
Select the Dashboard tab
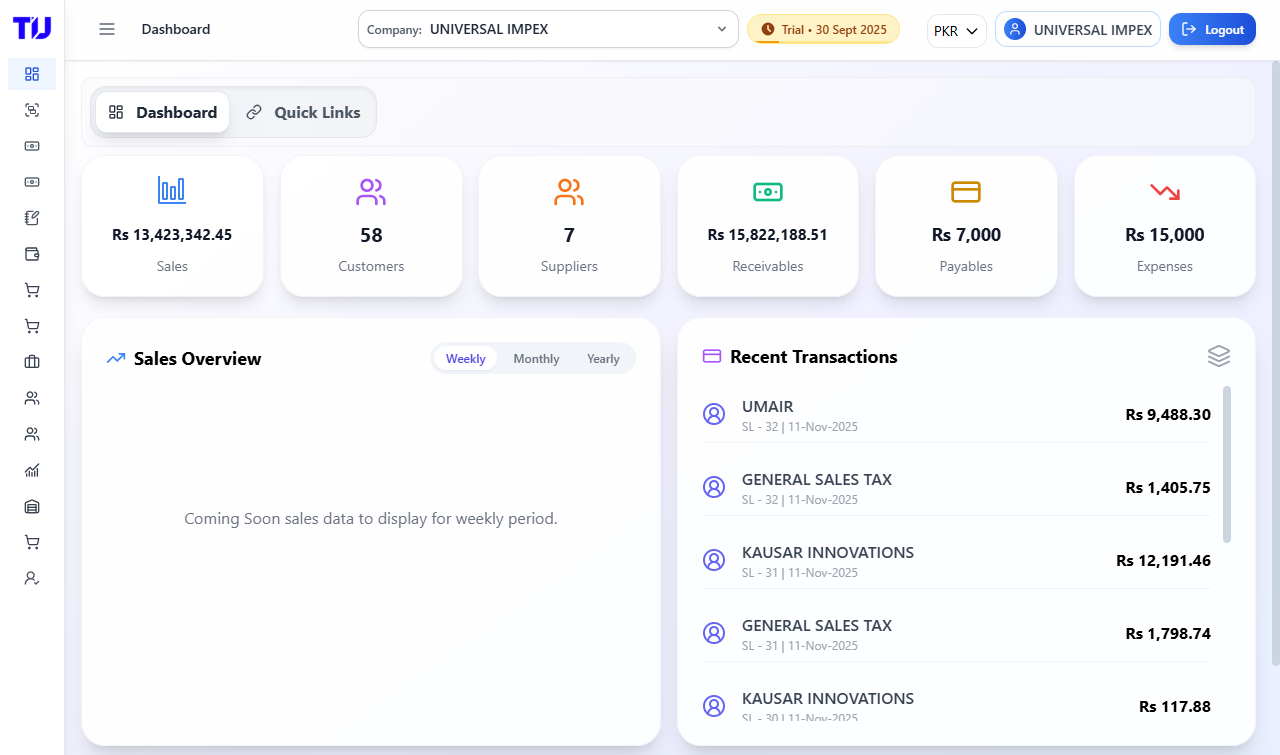click(162, 112)
